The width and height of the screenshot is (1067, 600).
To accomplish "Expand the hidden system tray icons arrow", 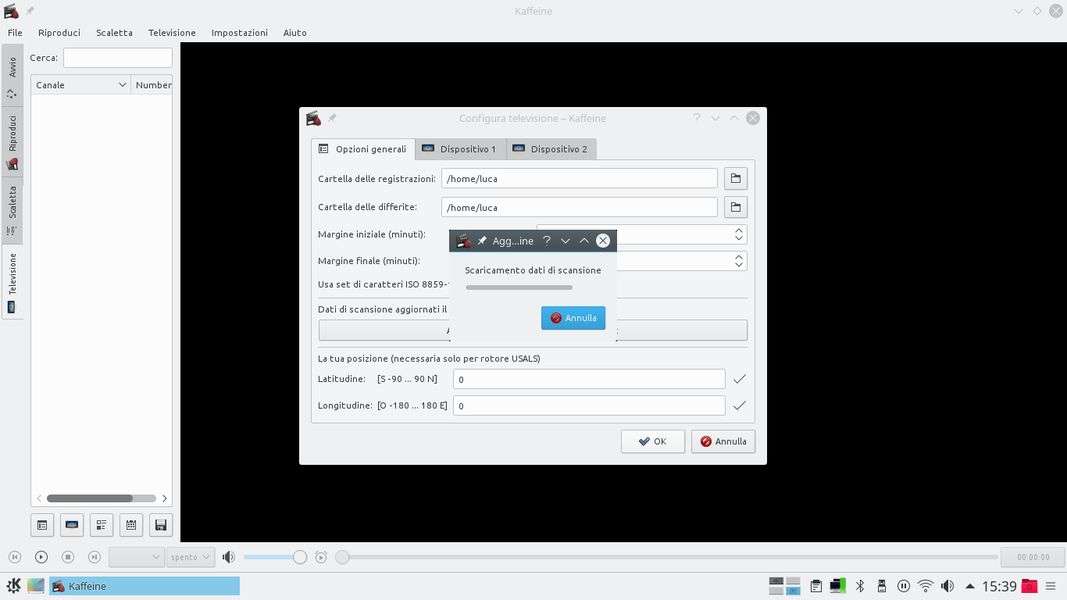I will pyautogui.click(x=970, y=586).
